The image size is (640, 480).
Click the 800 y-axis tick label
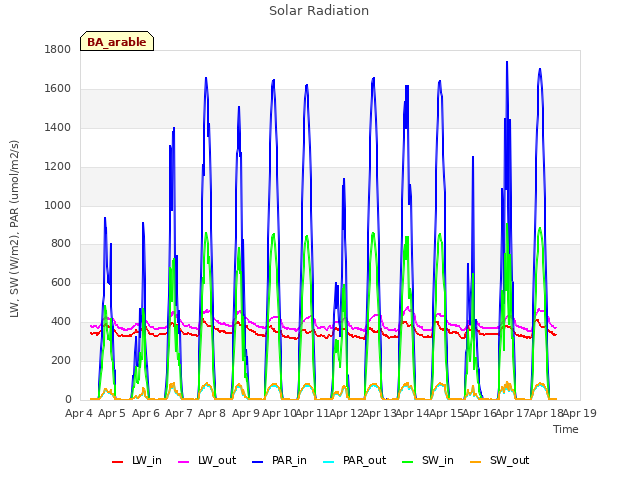(61, 244)
